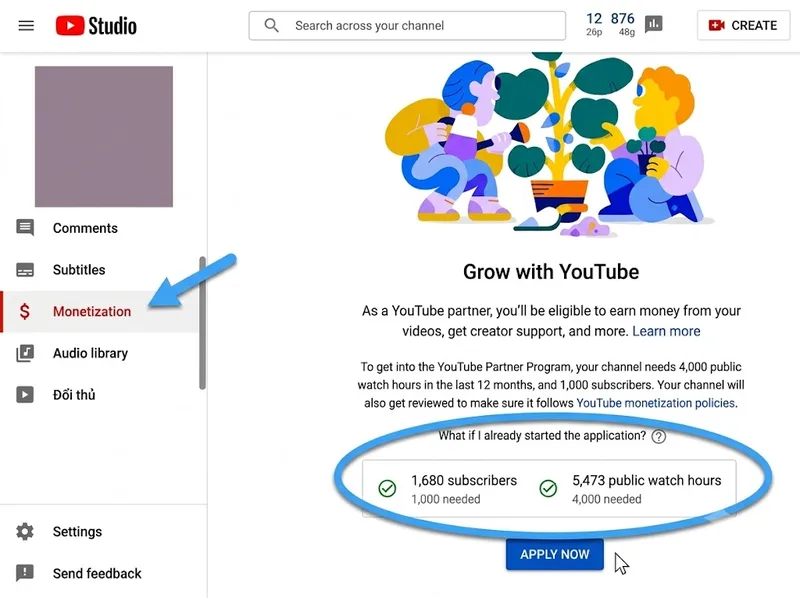
Task: Click the '1,000 needed' text
Action: click(445, 499)
